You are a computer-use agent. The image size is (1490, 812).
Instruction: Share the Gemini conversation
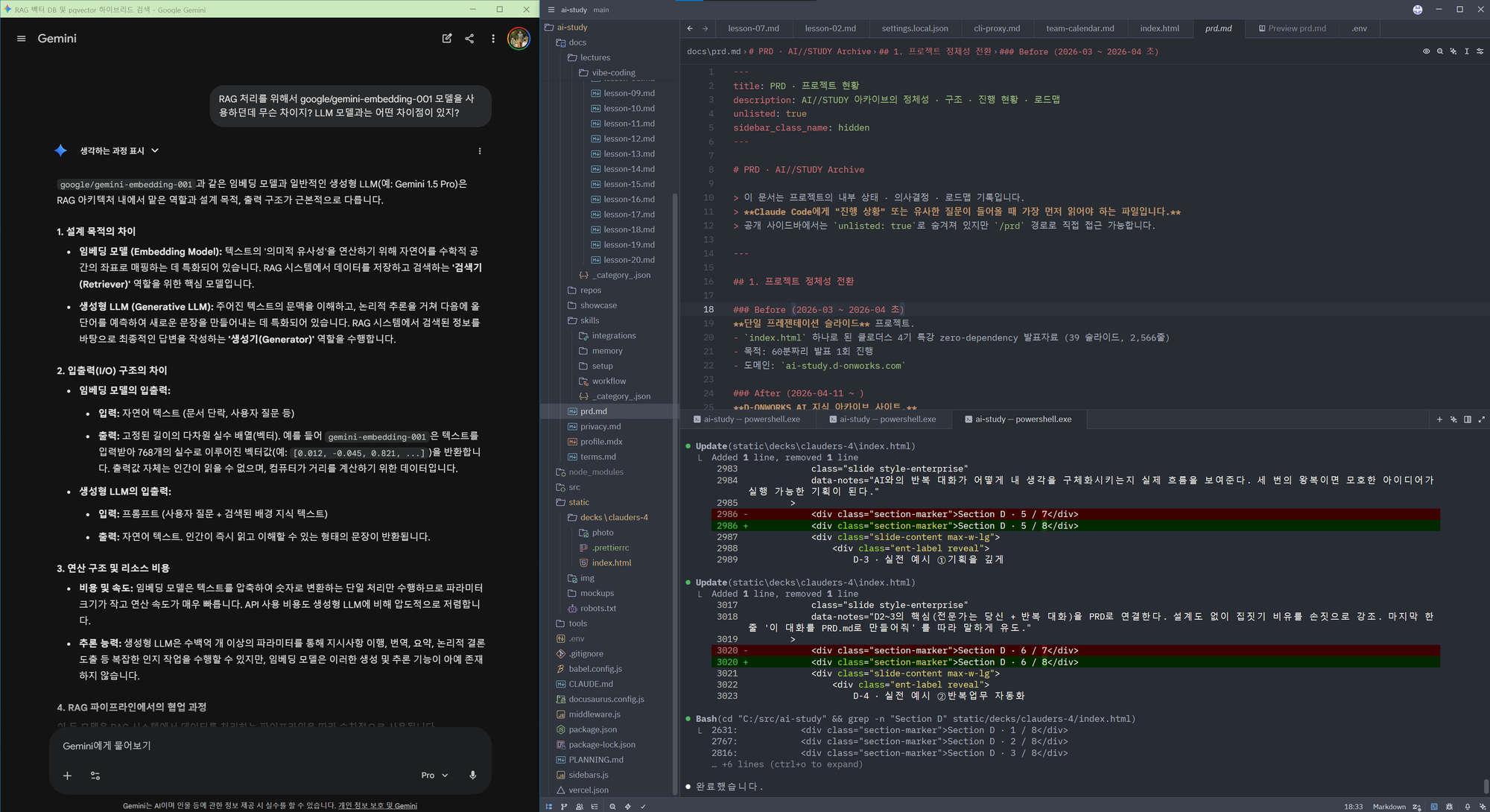(x=469, y=39)
